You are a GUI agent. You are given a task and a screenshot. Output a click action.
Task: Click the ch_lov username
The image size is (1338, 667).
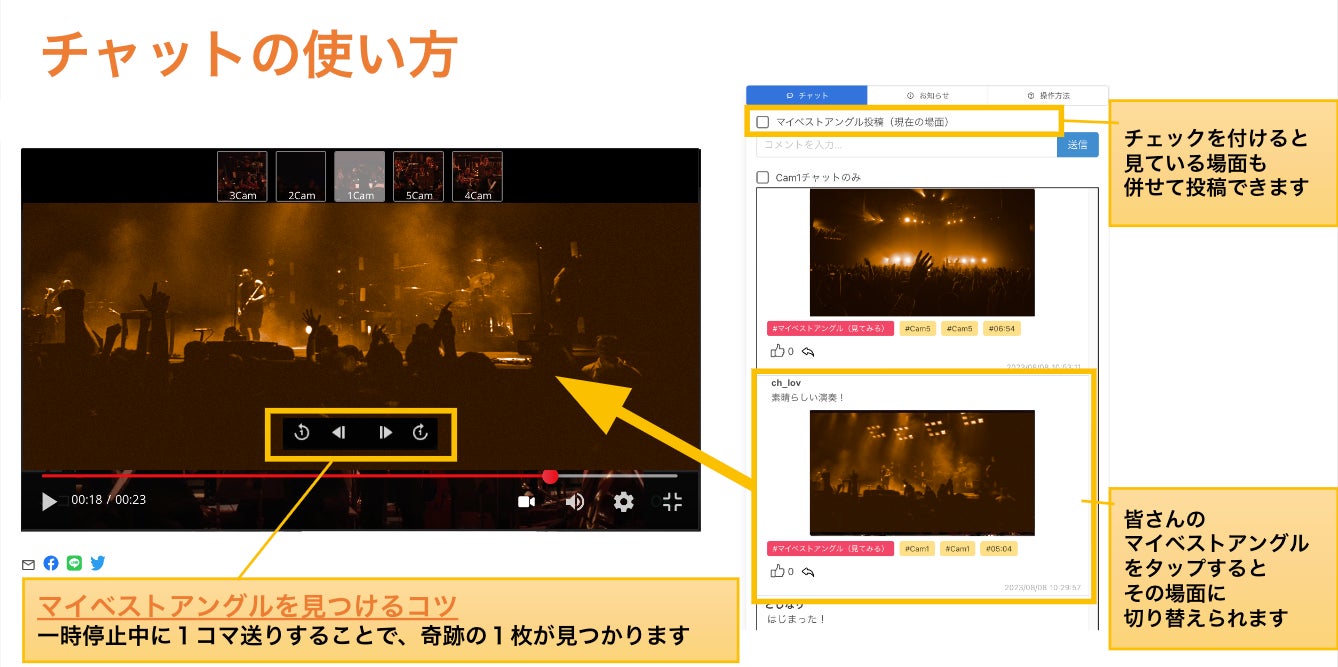786,383
